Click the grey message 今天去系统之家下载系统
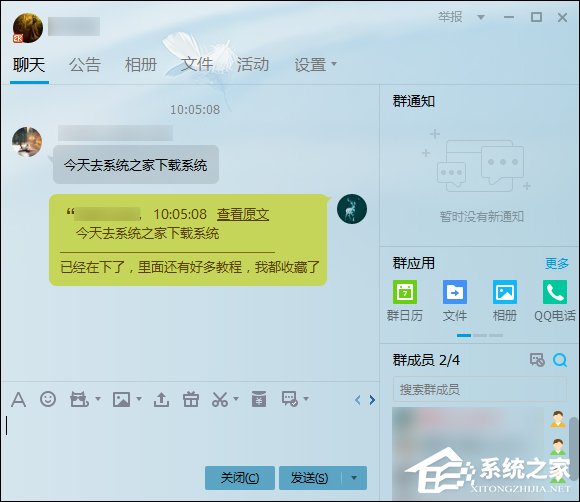This screenshot has width=580, height=502. (135, 165)
